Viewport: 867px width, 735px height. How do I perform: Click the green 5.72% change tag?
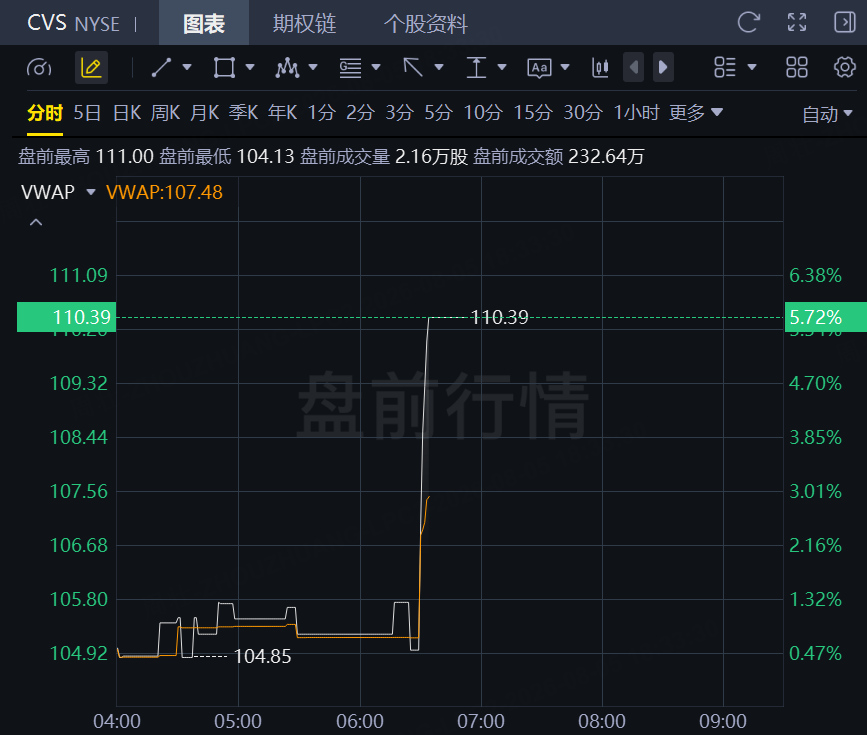coord(826,317)
